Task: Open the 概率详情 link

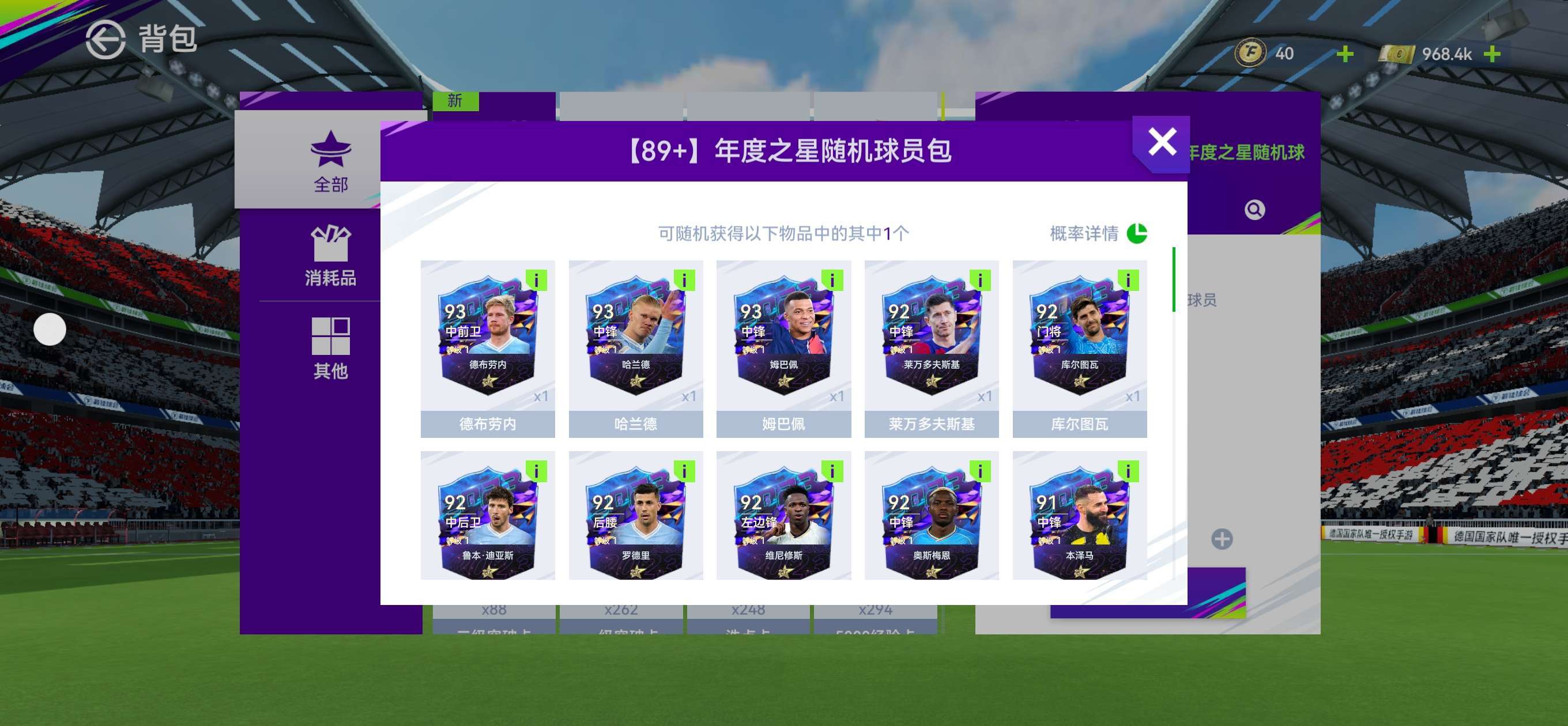Action: 1084,233
